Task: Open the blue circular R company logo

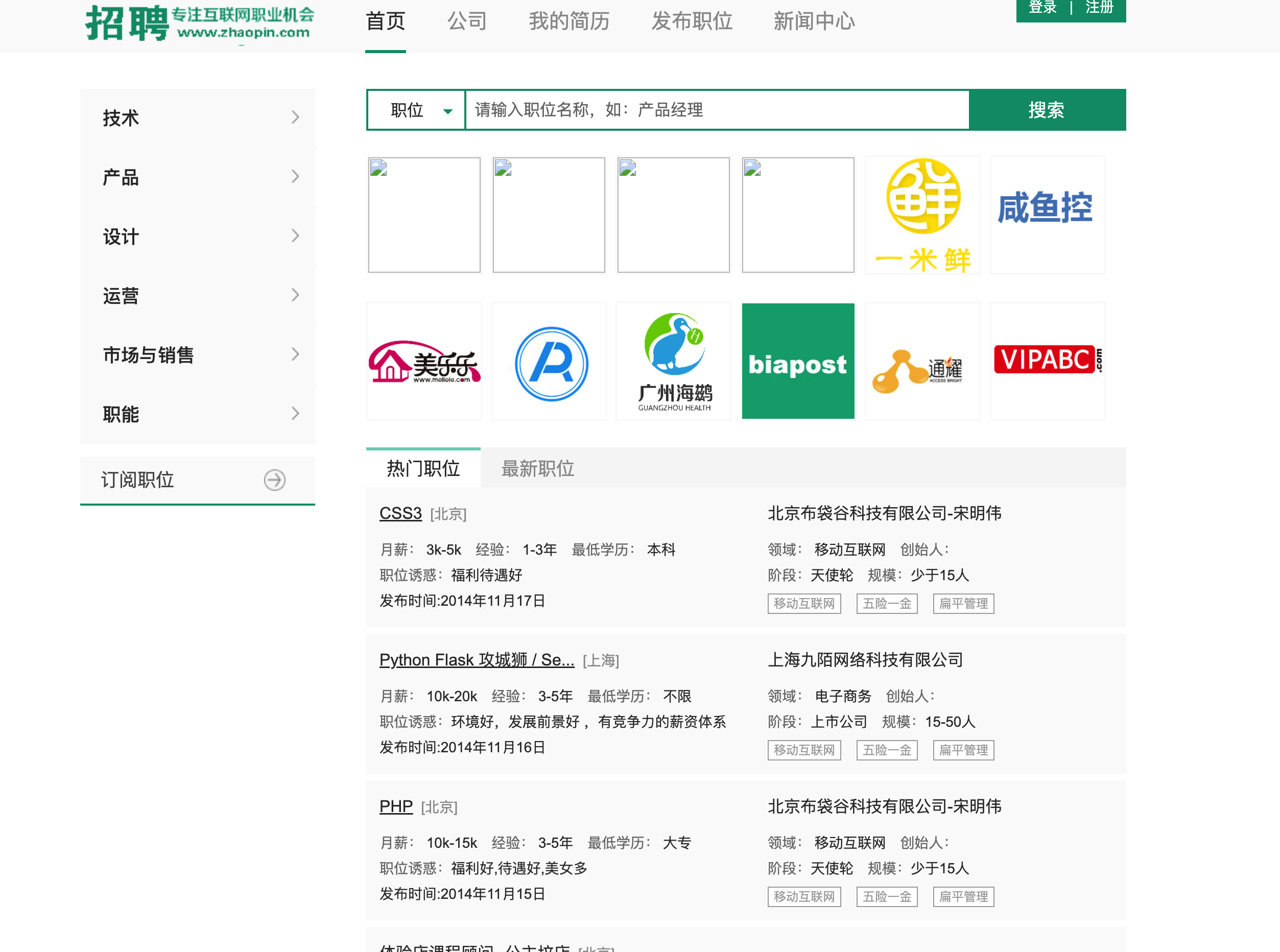Action: pos(549,361)
